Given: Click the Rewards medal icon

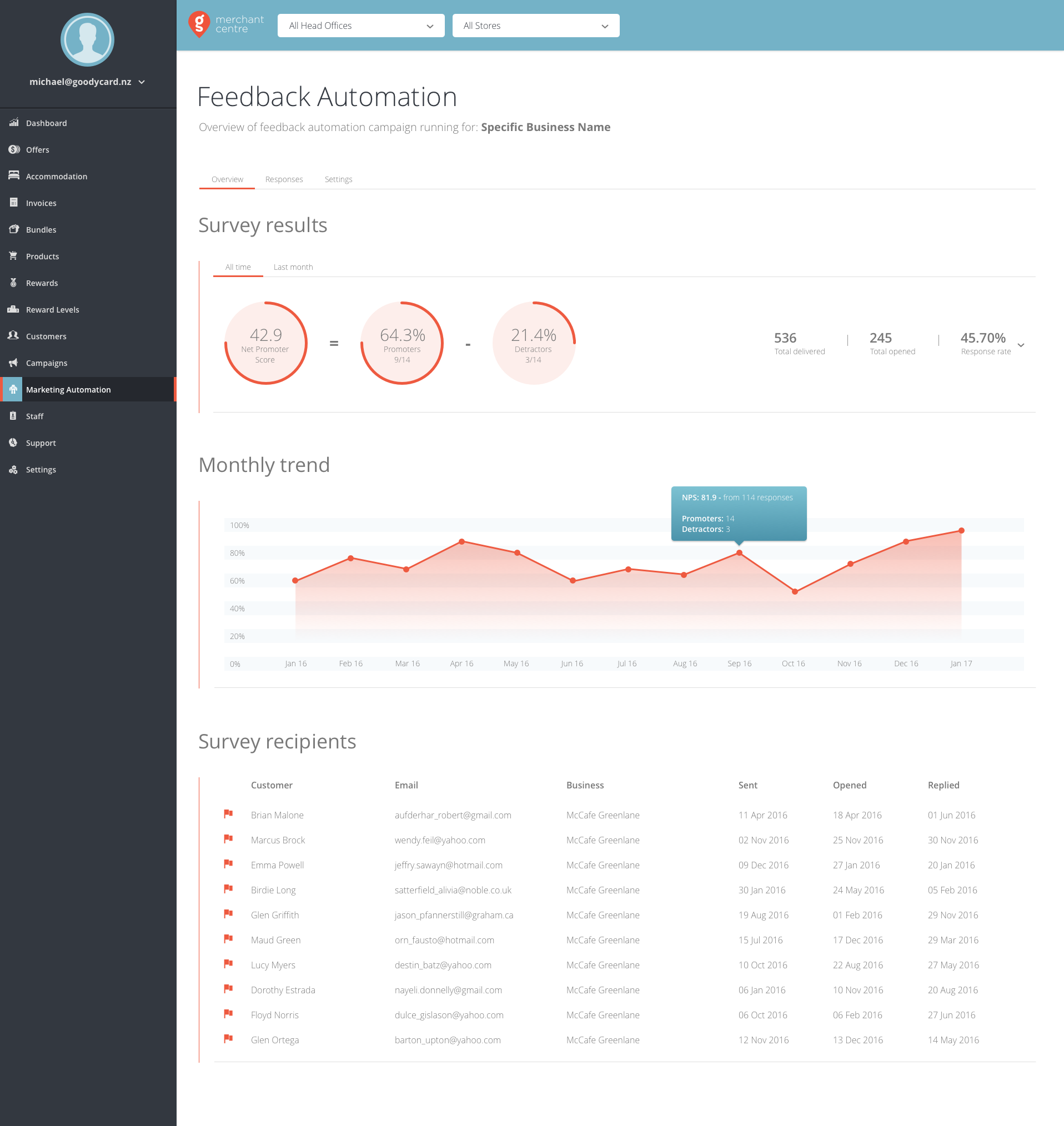Looking at the screenshot, I should (x=14, y=283).
